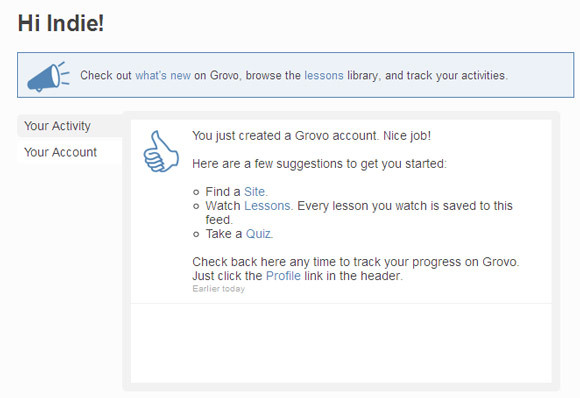Follow the Site link in suggestions
580x398 pixels.
click(x=254, y=192)
